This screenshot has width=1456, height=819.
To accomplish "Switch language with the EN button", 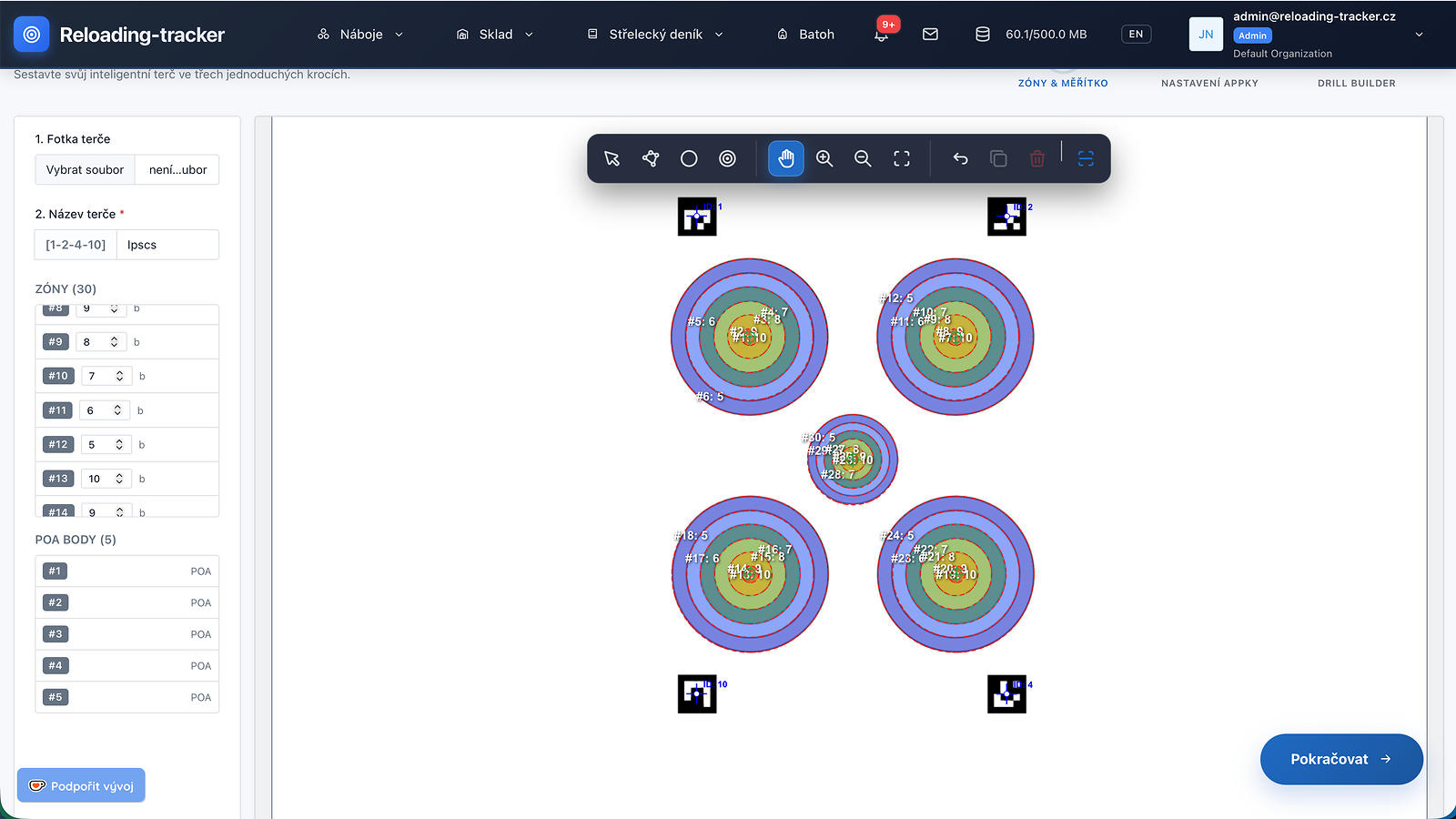I will (1136, 34).
